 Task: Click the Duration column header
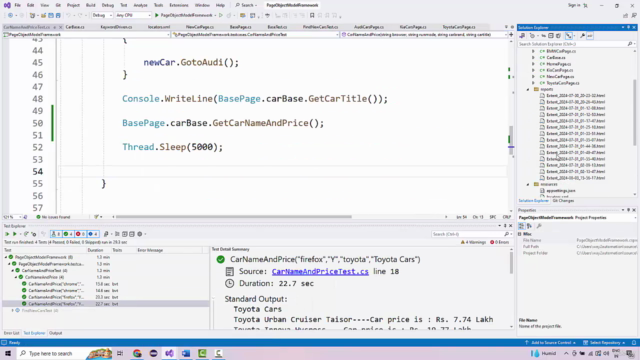point(96,250)
